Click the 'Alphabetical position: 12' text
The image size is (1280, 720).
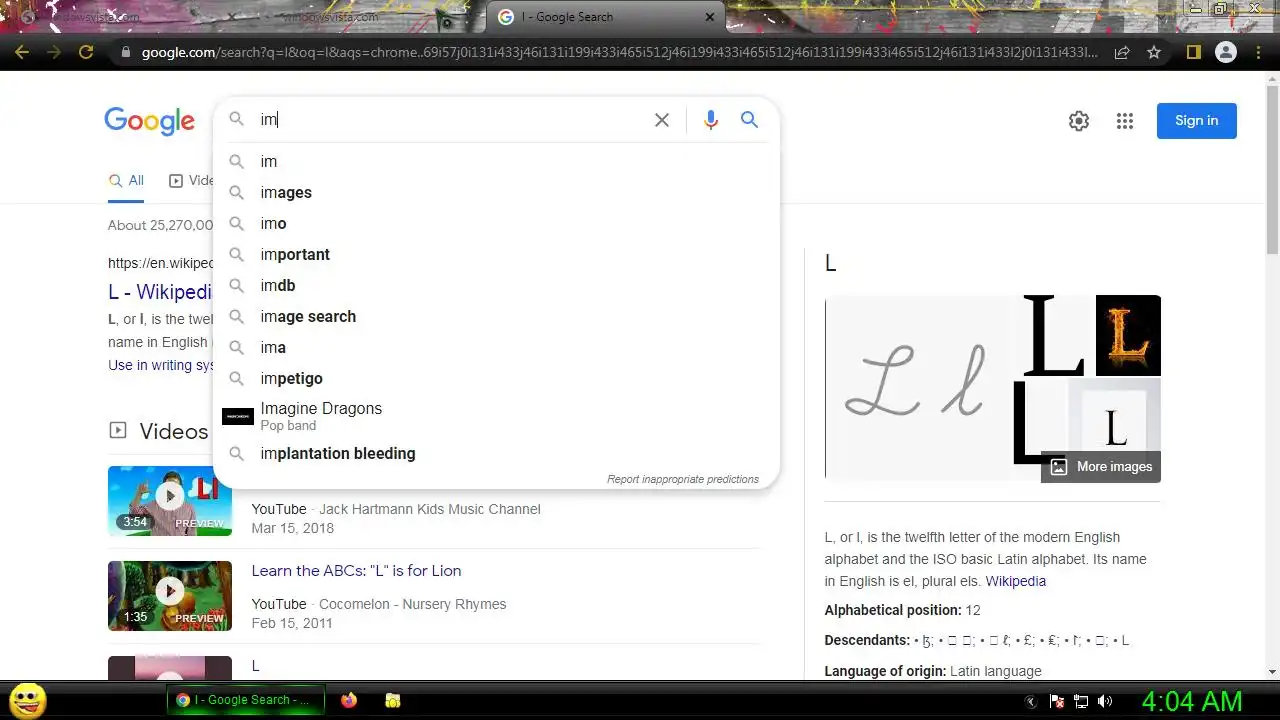tap(902, 610)
